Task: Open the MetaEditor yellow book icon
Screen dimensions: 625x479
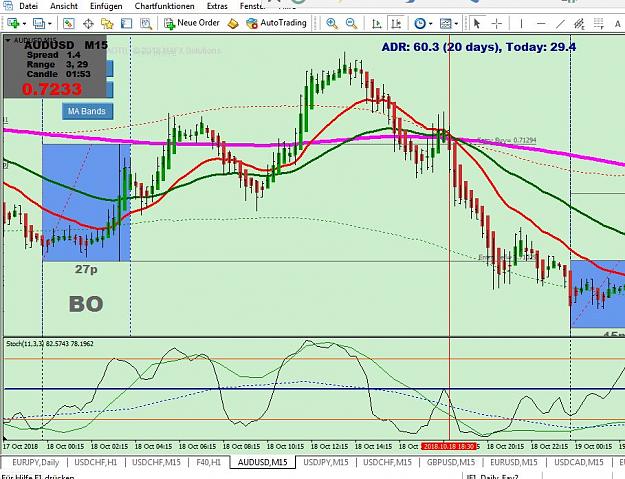Action: tap(233, 24)
